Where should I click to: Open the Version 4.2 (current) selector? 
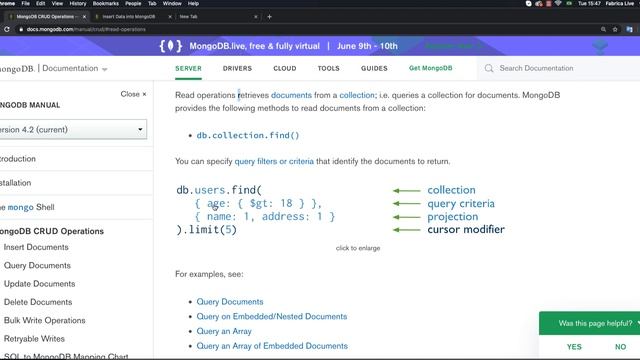coord(73,129)
